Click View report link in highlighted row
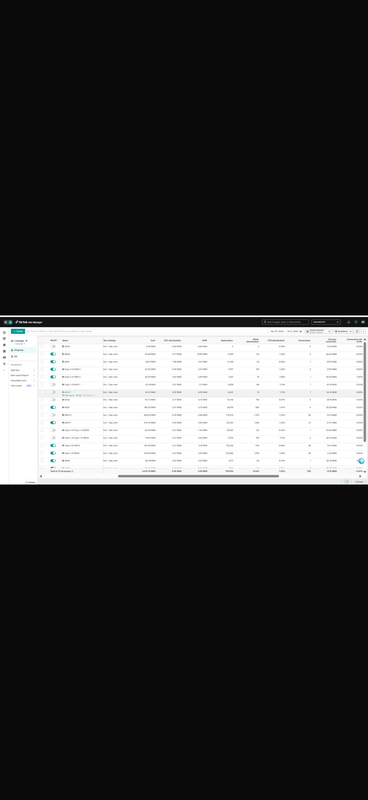The height and width of the screenshot is (800, 368). 68,395
